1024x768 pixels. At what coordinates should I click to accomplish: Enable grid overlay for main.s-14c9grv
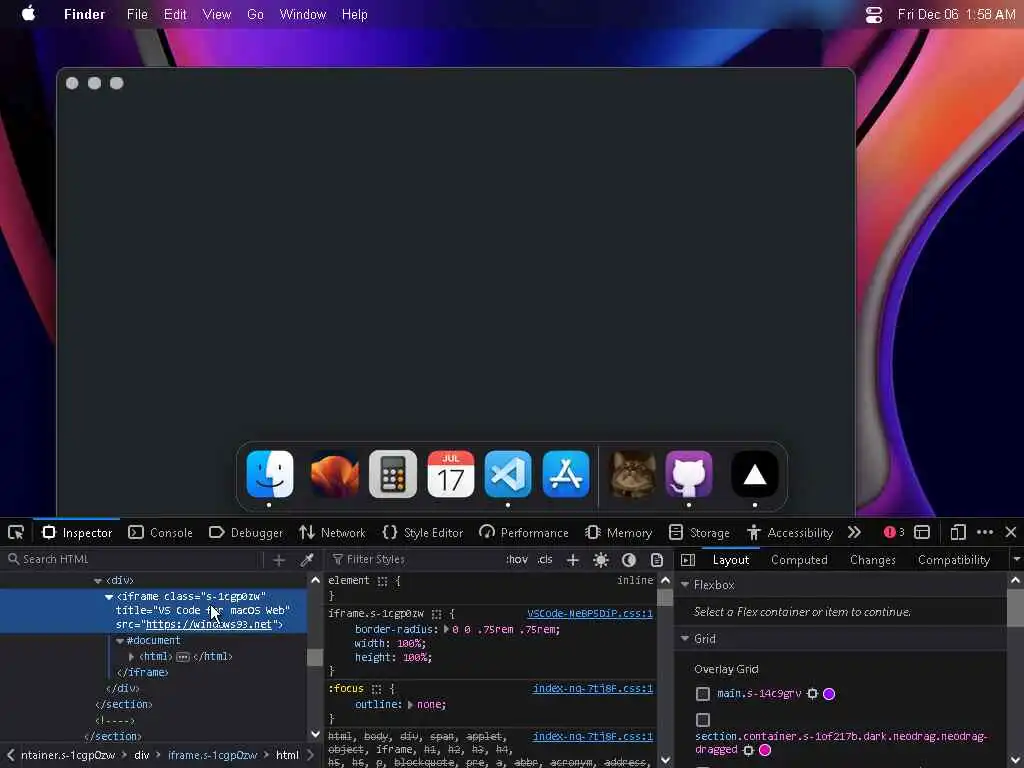pyautogui.click(x=703, y=694)
